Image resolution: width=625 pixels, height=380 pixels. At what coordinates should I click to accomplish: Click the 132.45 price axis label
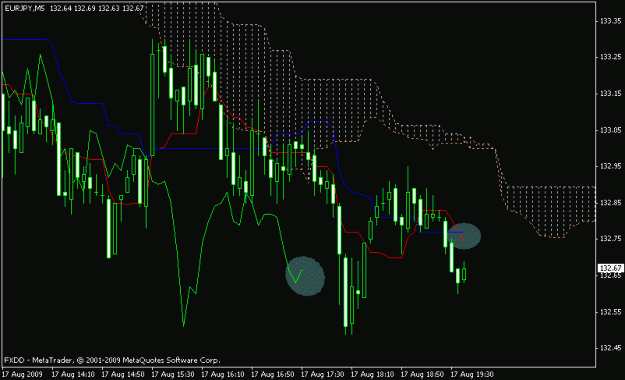point(611,348)
